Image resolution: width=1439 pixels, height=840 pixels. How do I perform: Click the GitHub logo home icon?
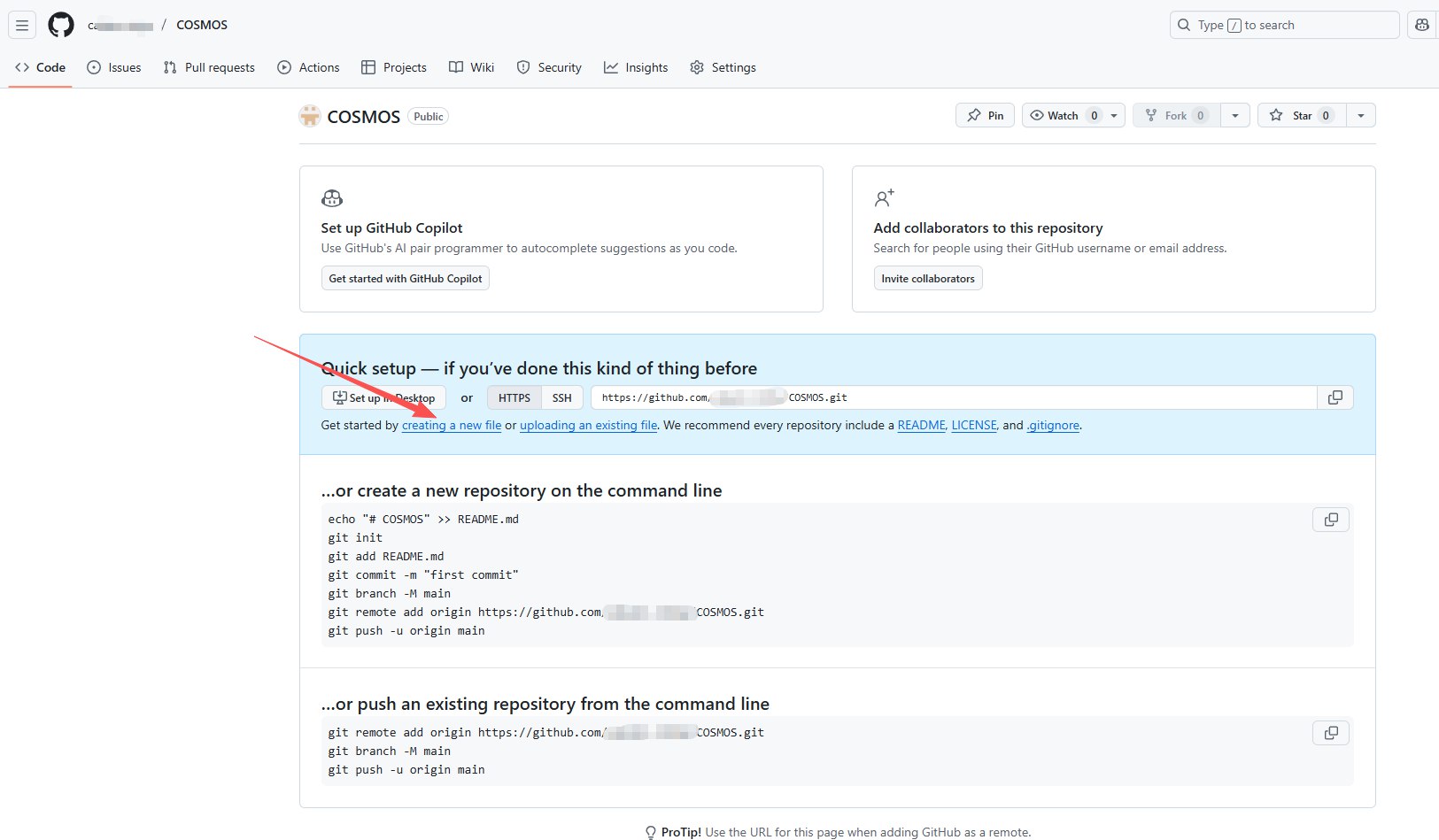[x=61, y=25]
